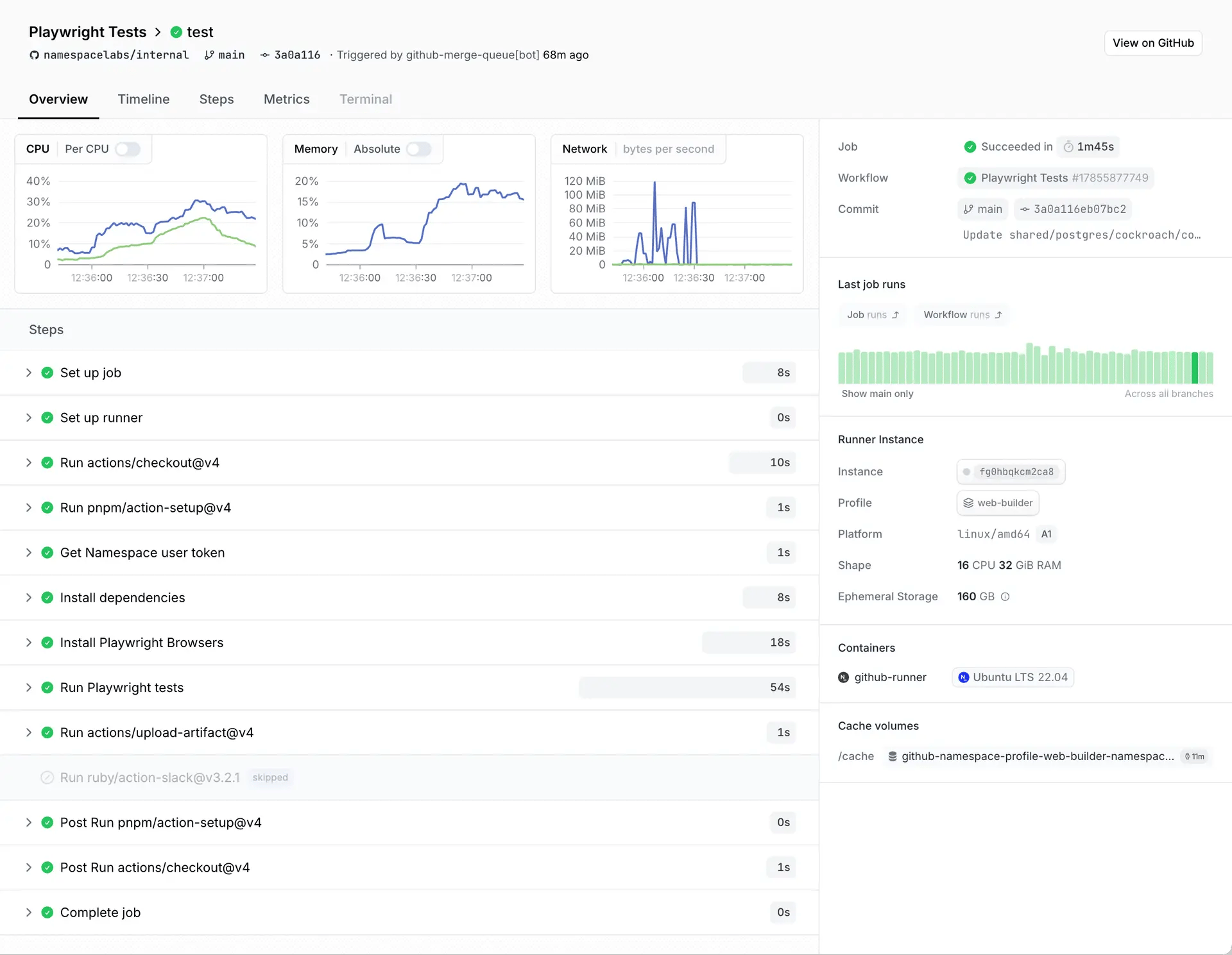Expand the Set up job step
This screenshot has width=1232, height=955.
(x=28, y=373)
